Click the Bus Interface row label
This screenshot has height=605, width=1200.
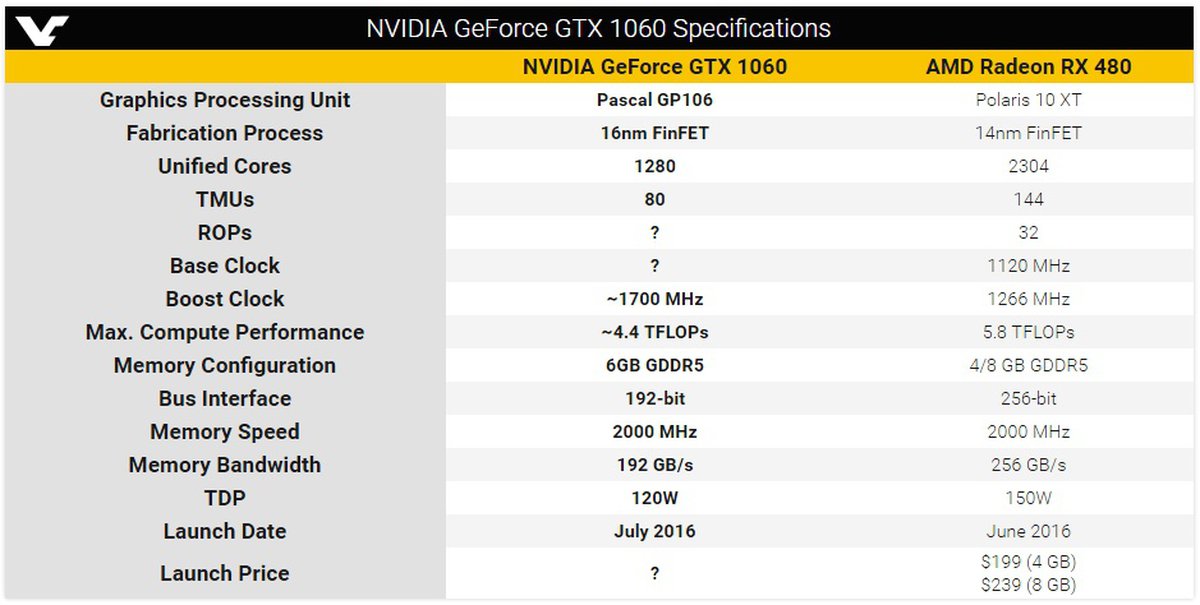(225, 398)
